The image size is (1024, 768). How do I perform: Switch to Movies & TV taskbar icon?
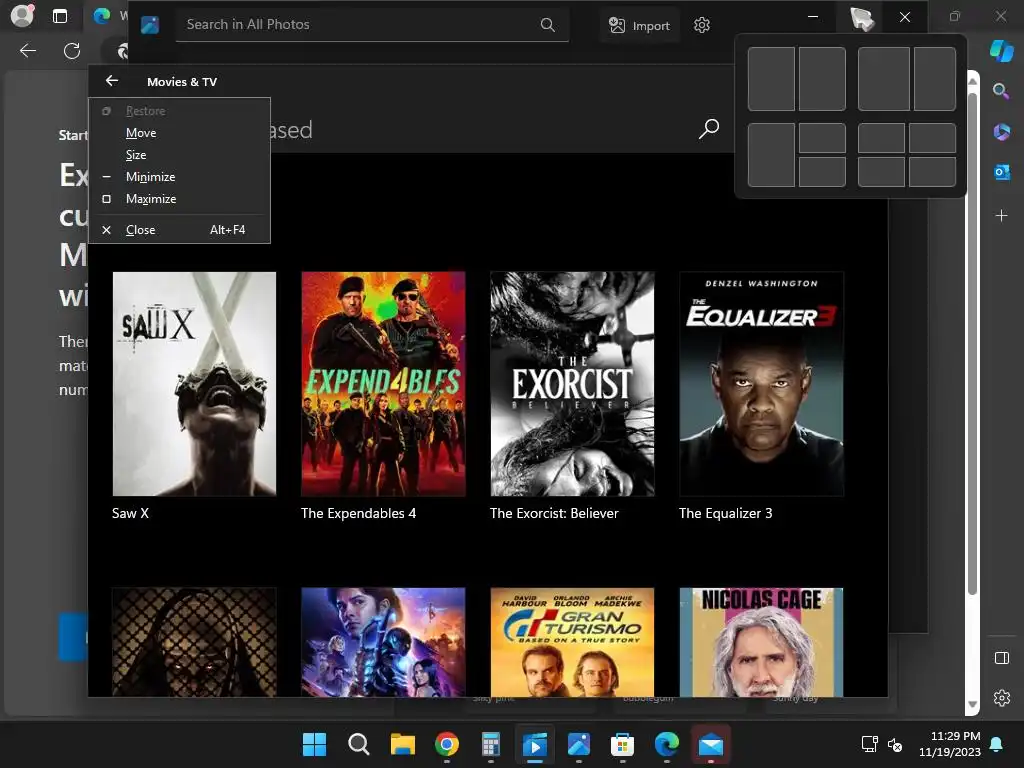(x=535, y=744)
